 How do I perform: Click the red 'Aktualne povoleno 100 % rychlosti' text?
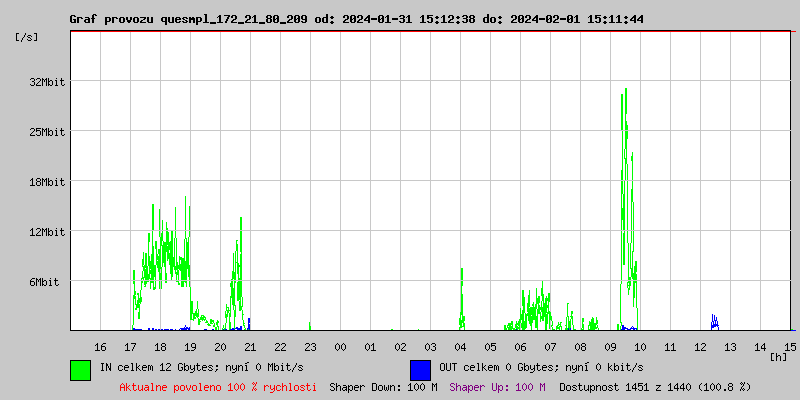pyautogui.click(x=218, y=387)
